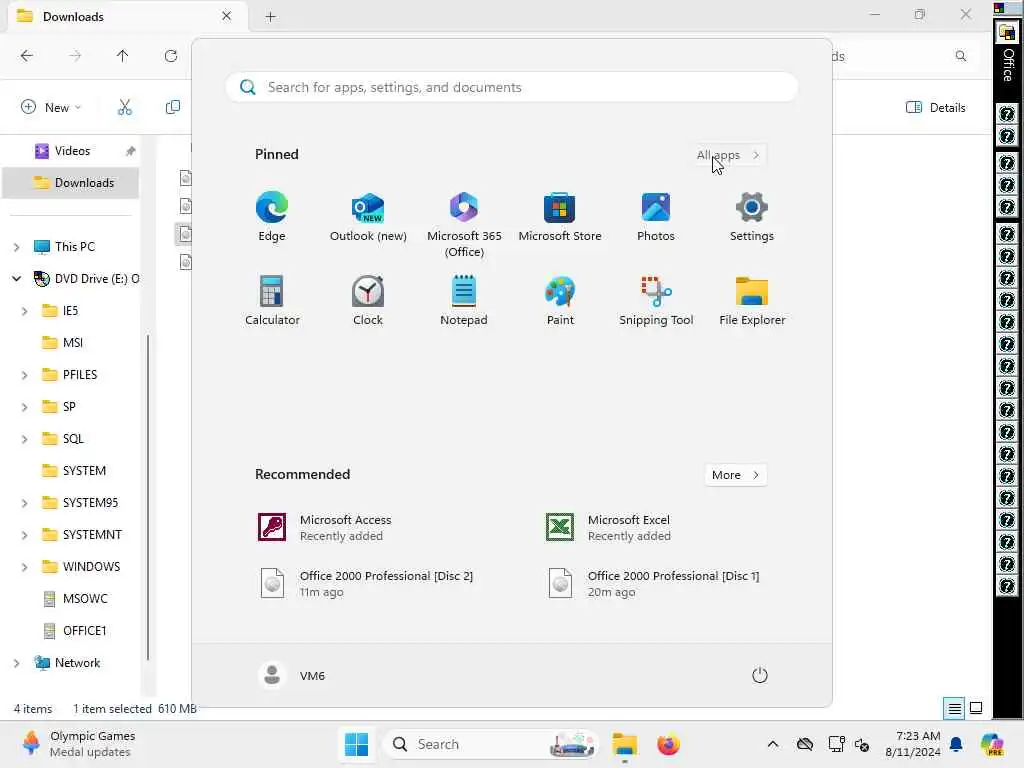Open the Calculator app
1024x768 pixels.
pyautogui.click(x=272, y=300)
